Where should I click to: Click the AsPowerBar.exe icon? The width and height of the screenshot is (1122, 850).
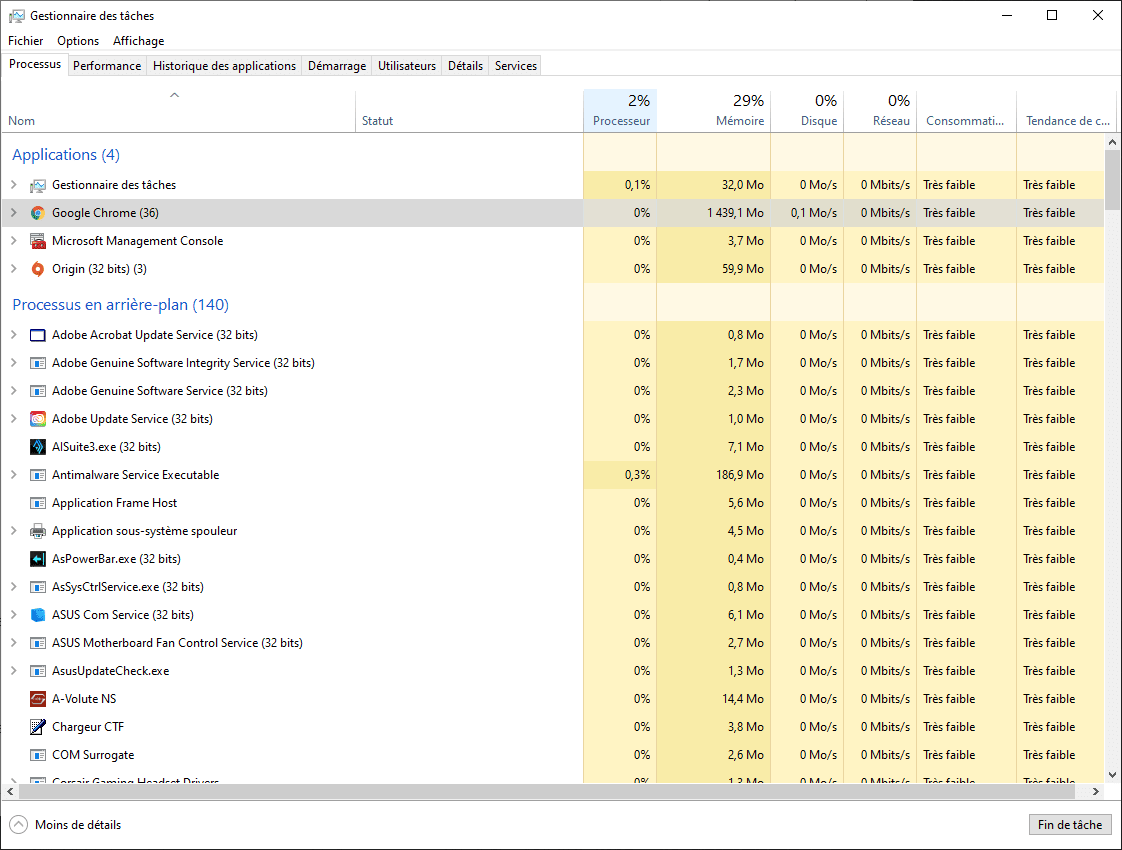pos(38,559)
